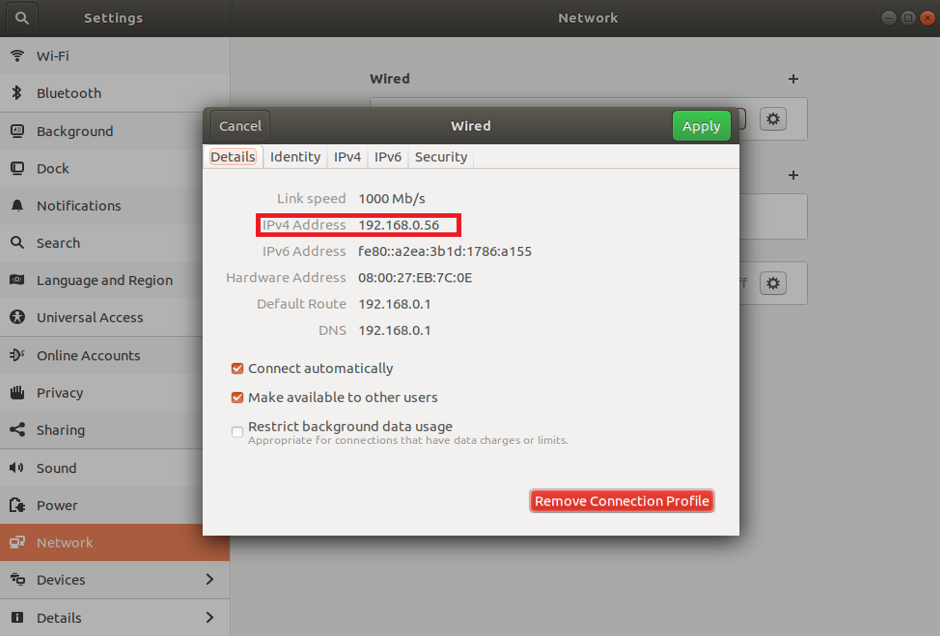Viewport: 940px width, 636px height.
Task: Click the Universal Access icon
Action: (17, 318)
